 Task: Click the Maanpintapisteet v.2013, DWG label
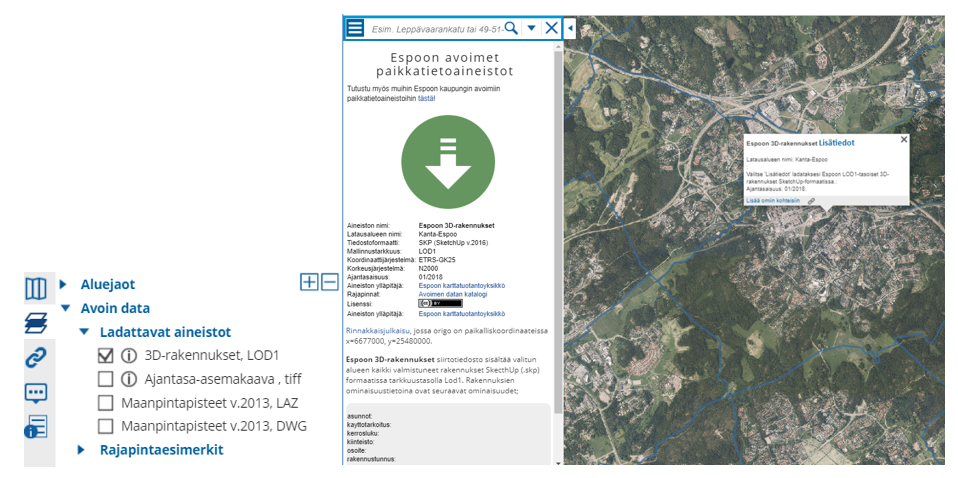pos(214,426)
